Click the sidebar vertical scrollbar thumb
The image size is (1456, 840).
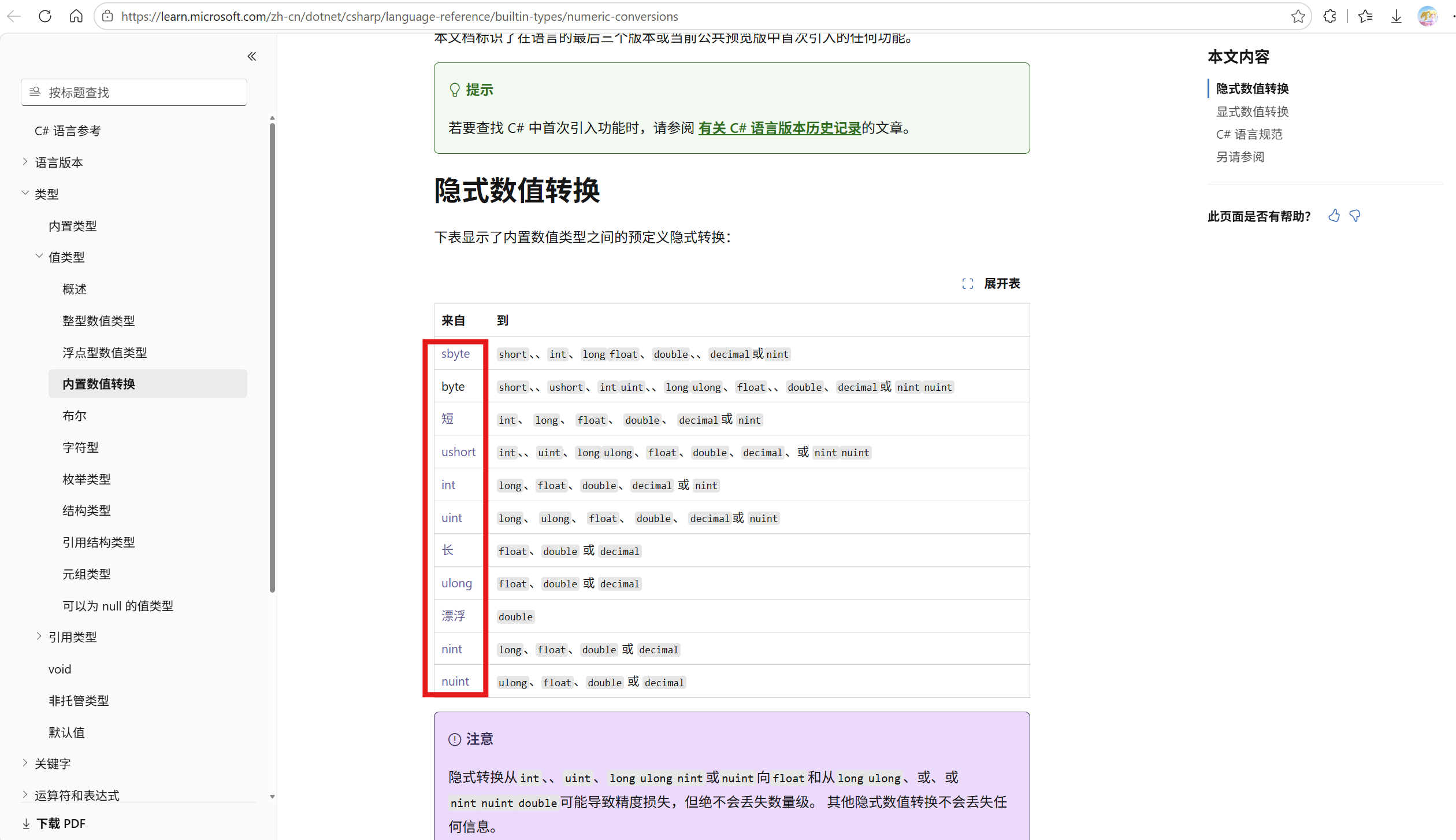(272, 357)
